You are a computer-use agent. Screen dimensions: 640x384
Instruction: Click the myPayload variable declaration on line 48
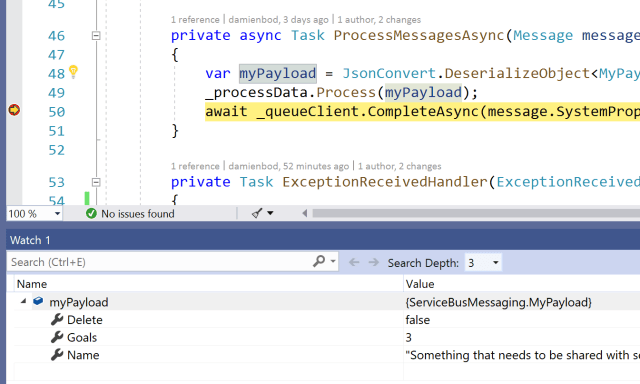pyautogui.click(x=278, y=73)
